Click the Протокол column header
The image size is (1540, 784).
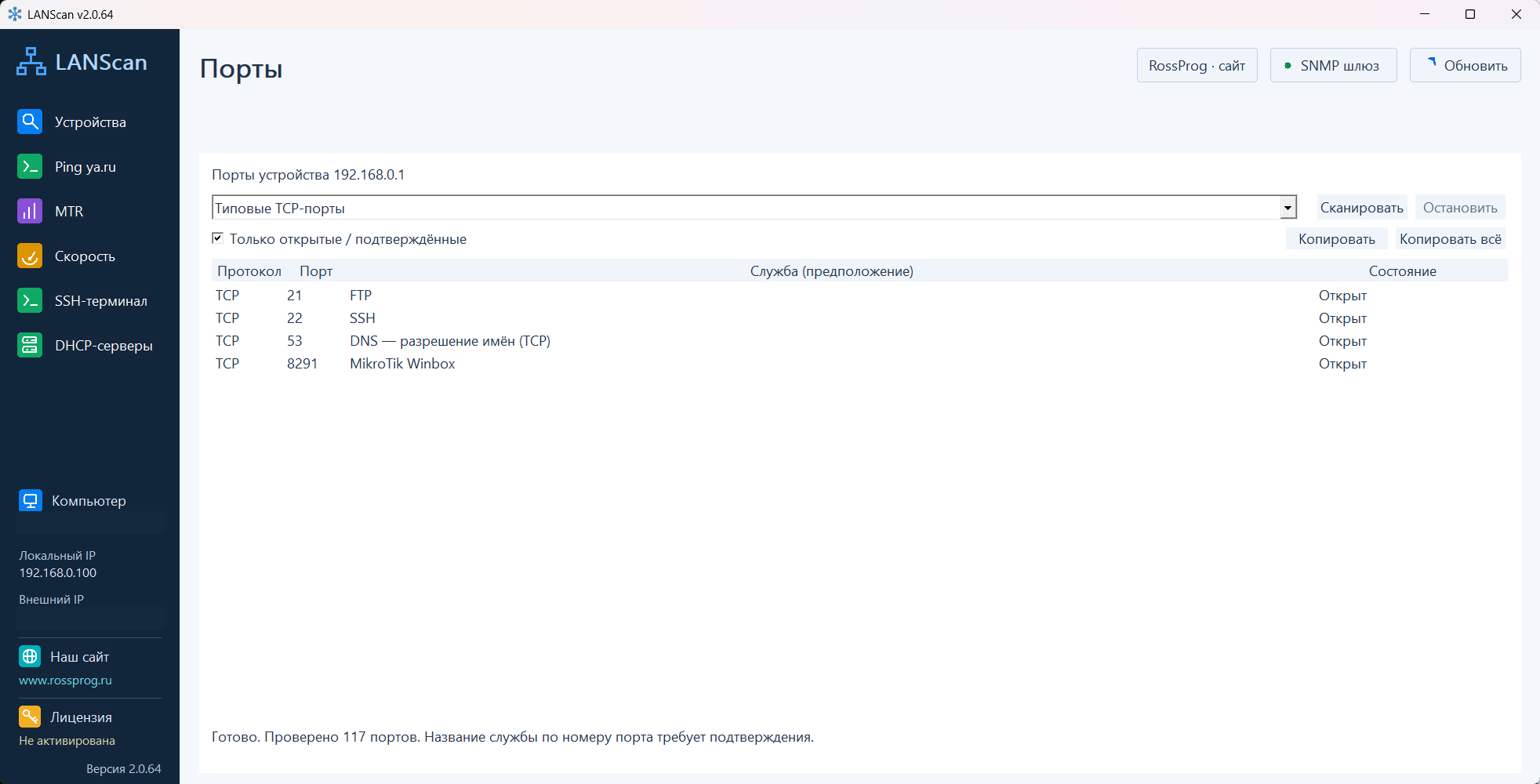(x=249, y=271)
